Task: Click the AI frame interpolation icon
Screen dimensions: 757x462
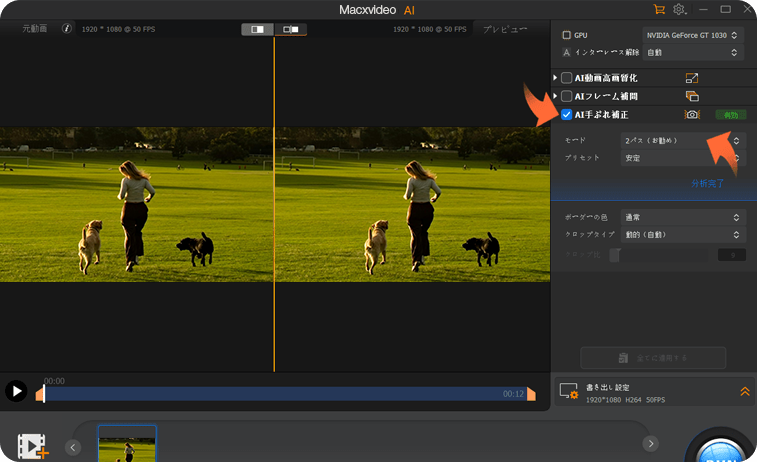Action: coord(692,96)
